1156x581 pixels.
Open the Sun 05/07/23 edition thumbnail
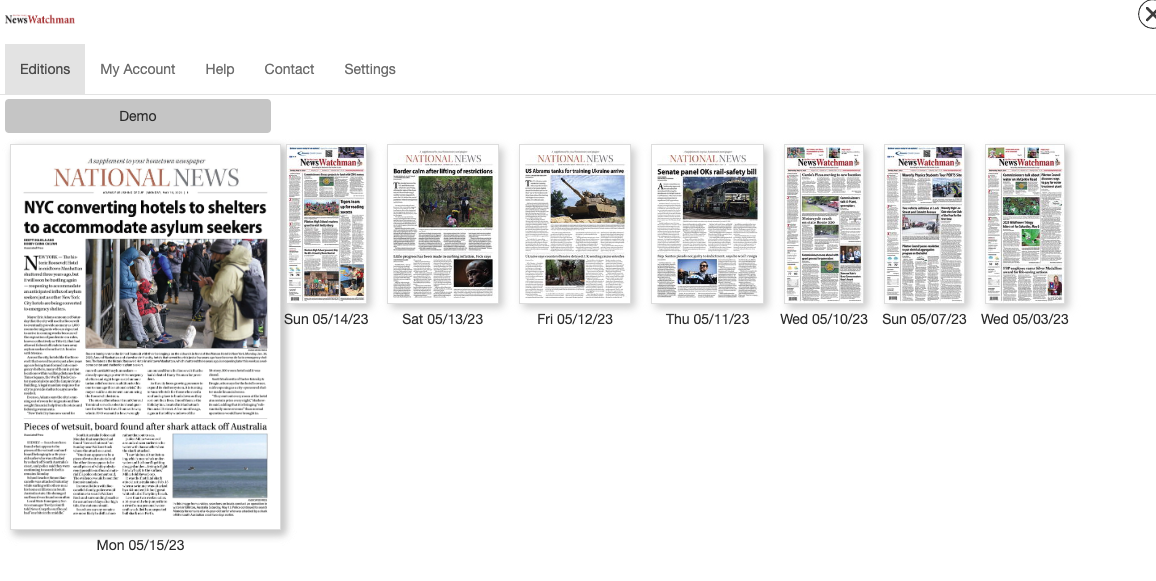pyautogui.click(x=924, y=224)
